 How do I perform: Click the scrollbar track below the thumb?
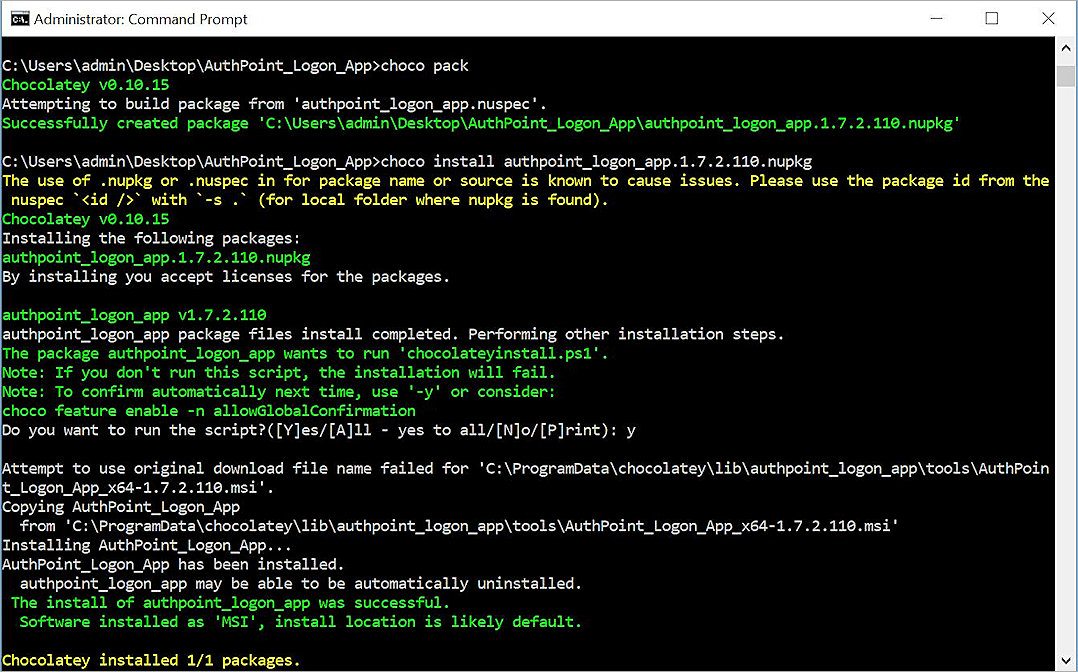click(1063, 350)
